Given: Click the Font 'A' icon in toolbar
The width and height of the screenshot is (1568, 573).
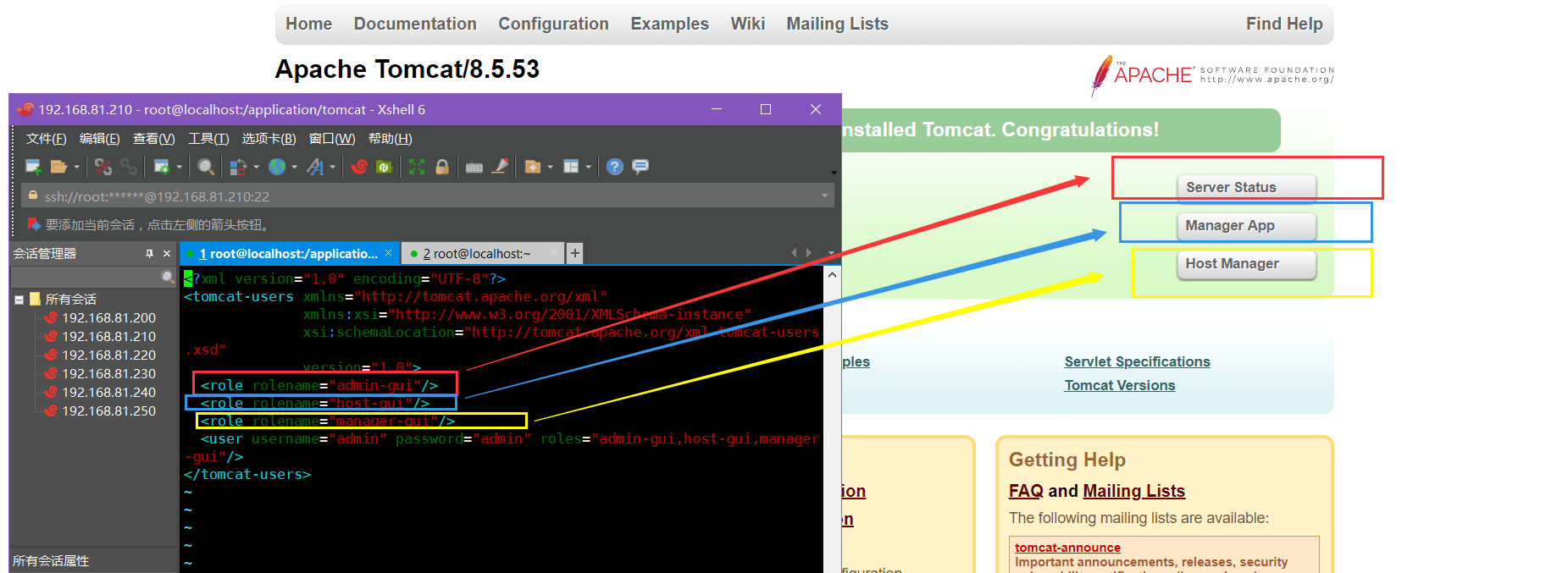Looking at the screenshot, I should point(315,167).
